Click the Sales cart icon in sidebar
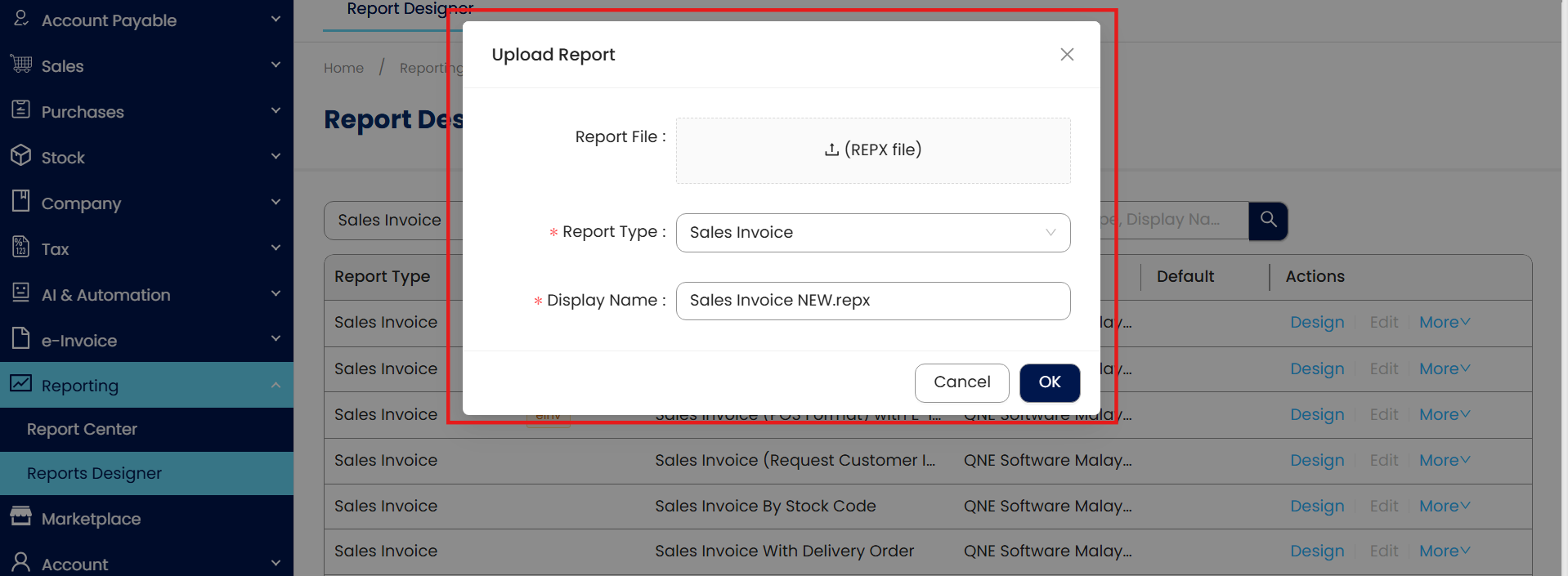 pyautogui.click(x=21, y=65)
